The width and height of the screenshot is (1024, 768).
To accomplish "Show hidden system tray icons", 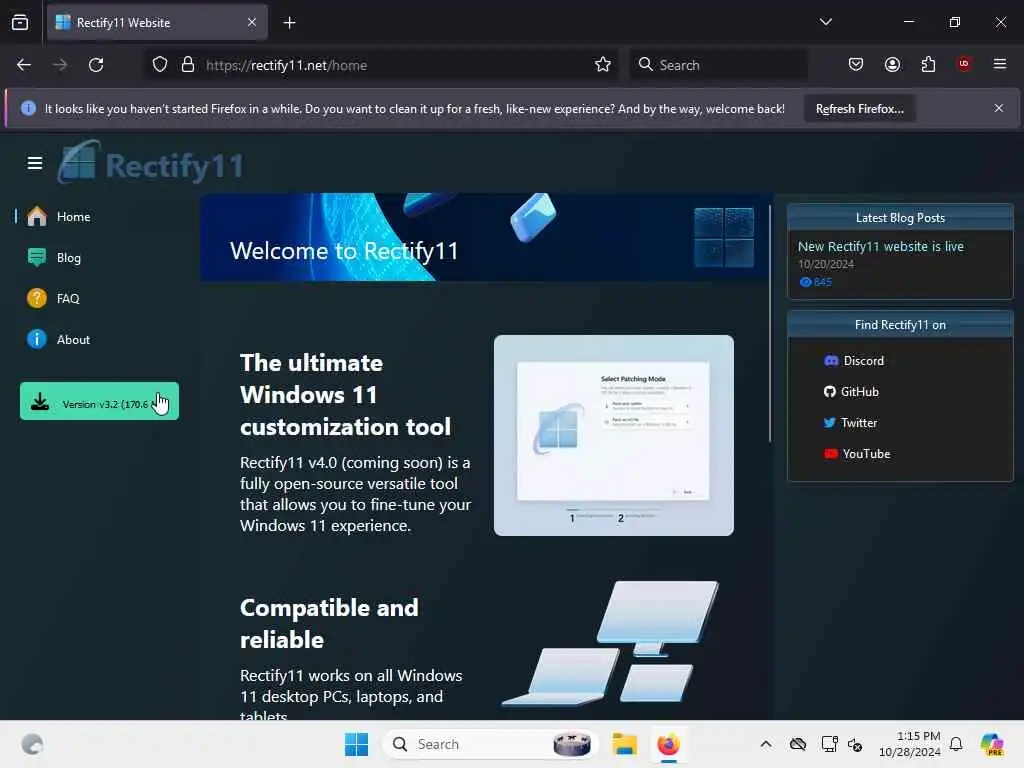I will coord(766,744).
